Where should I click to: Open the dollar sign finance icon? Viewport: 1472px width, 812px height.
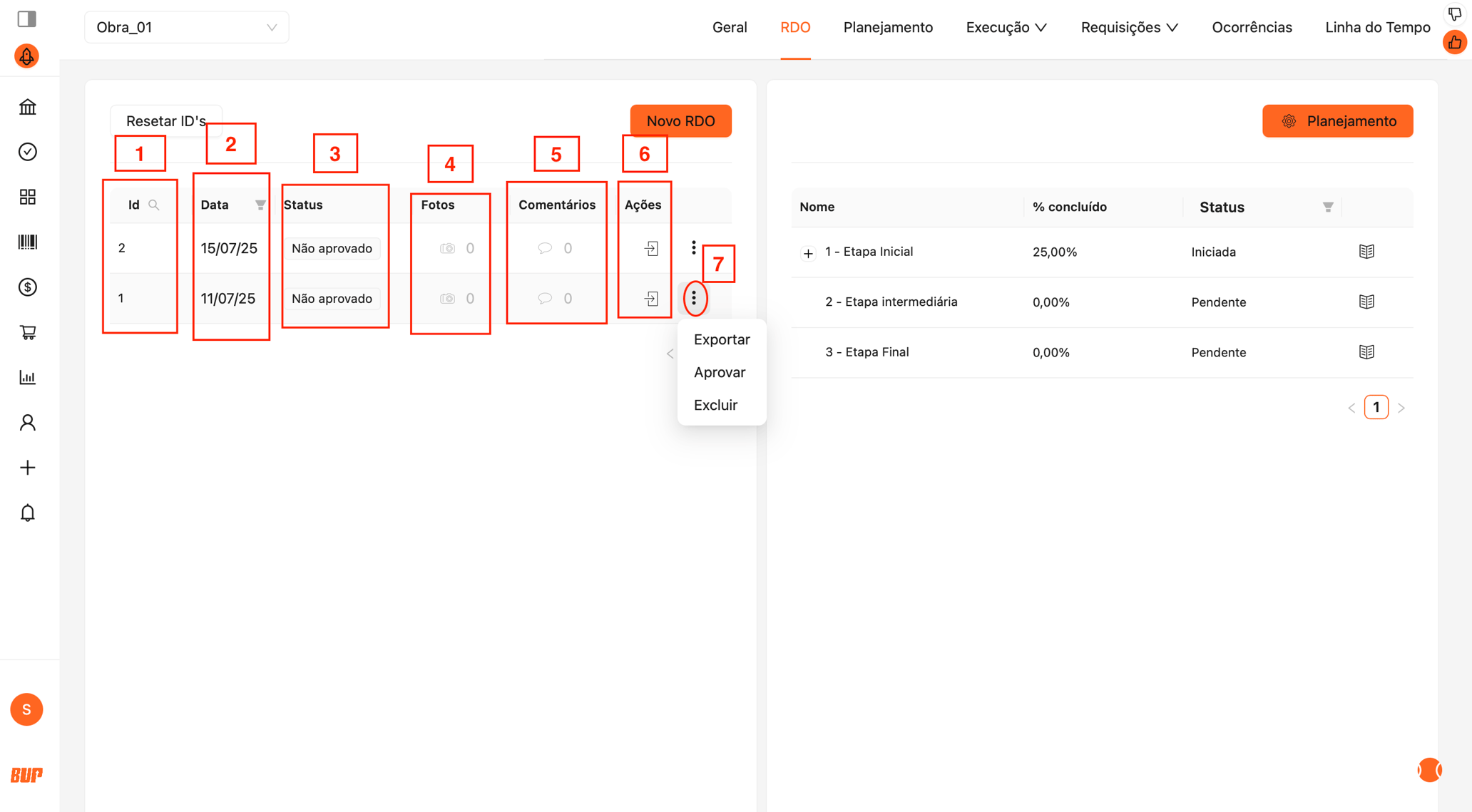pyautogui.click(x=27, y=287)
